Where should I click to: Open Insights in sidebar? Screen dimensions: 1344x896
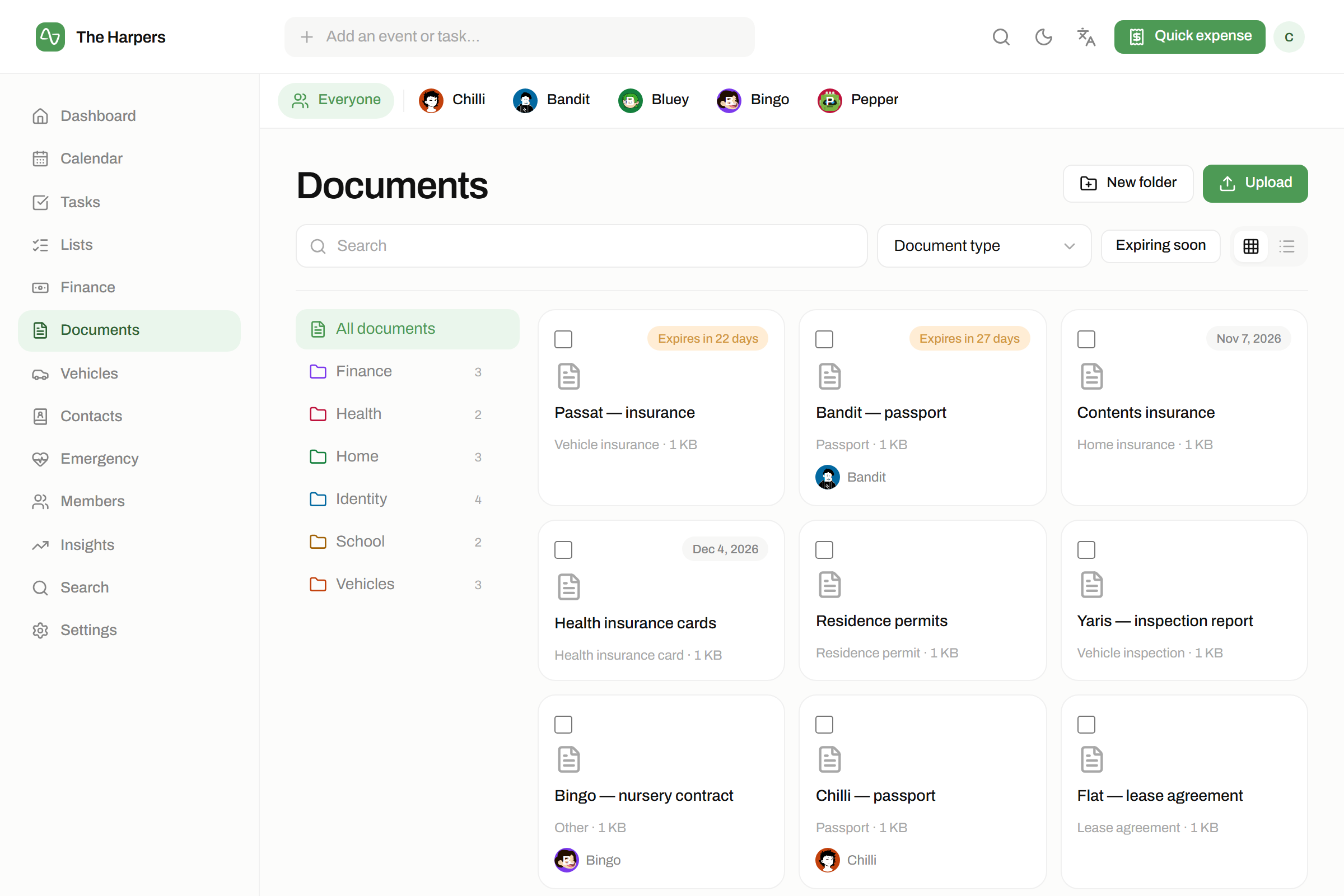129,545
